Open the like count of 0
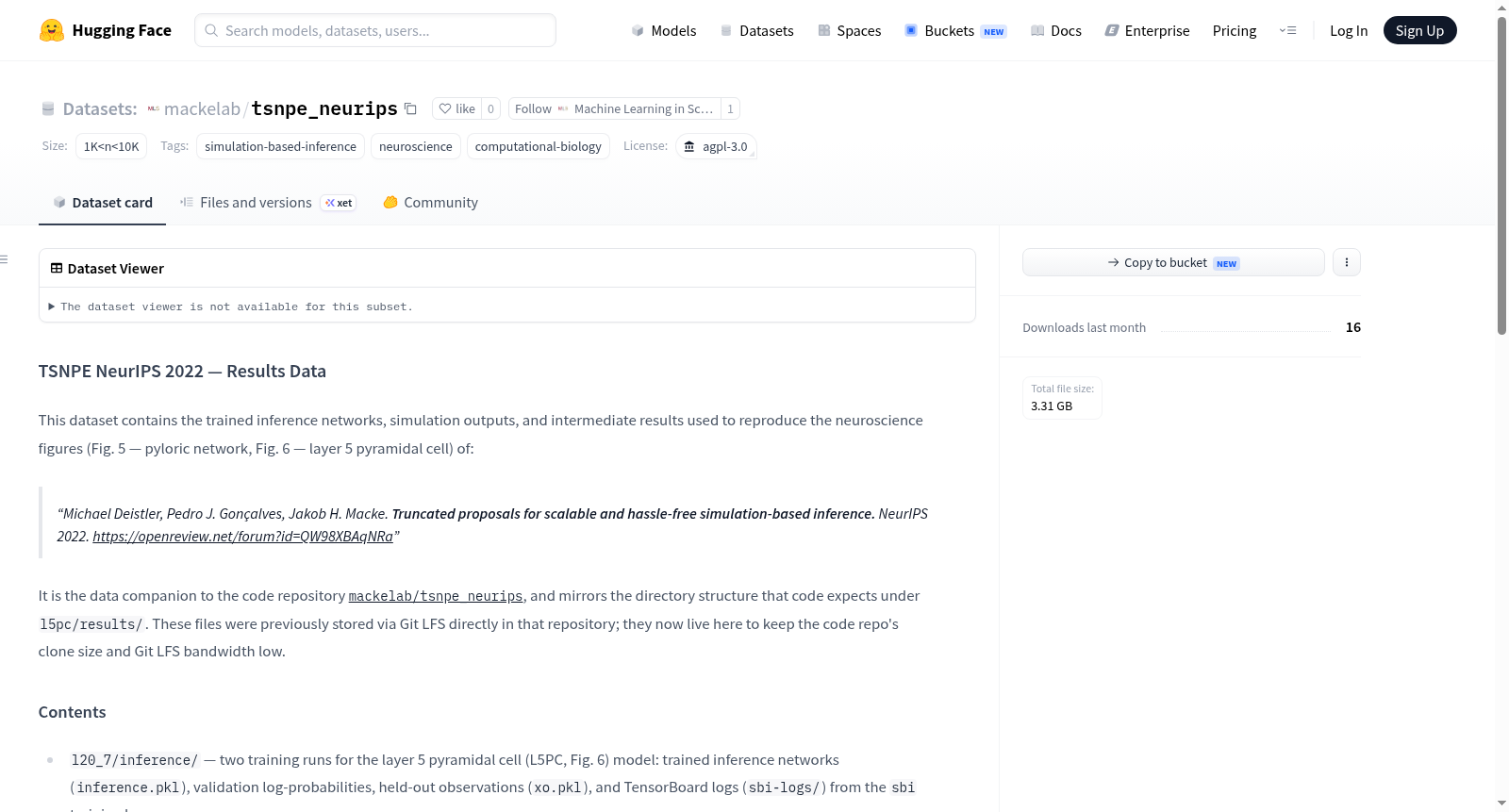The height and width of the screenshot is (812, 1509). click(x=490, y=108)
